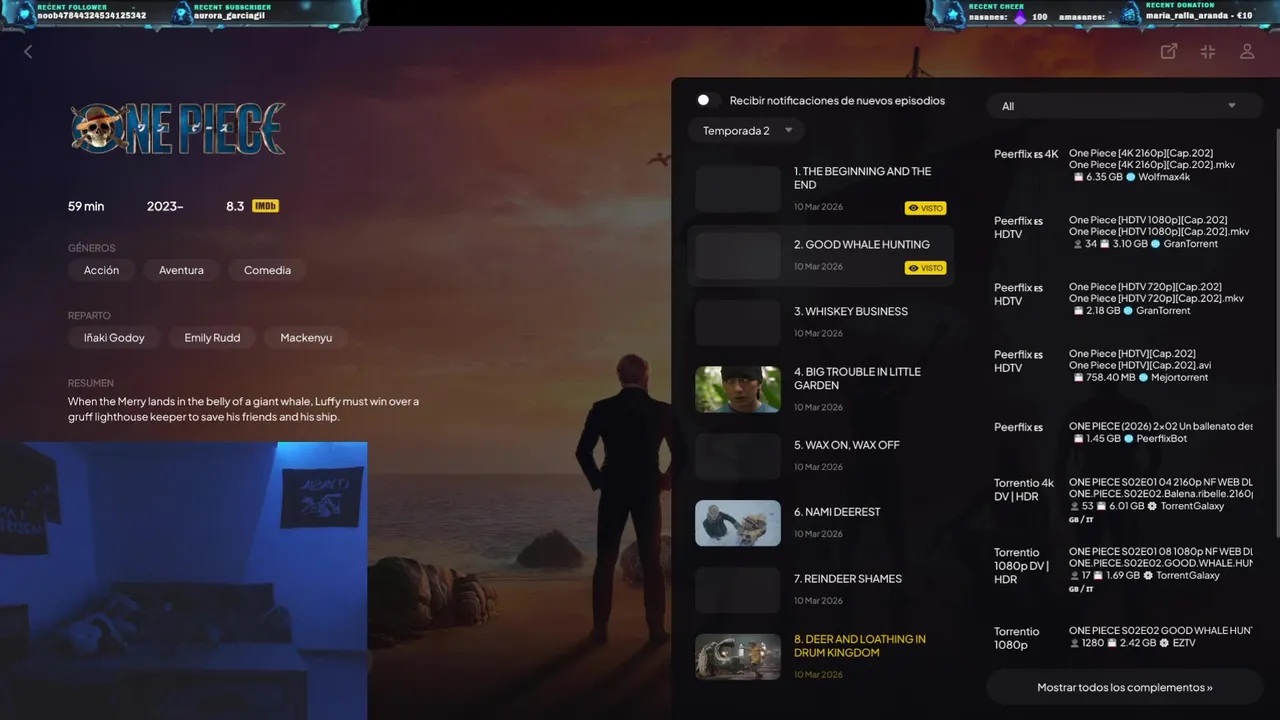Open cast member Emily Rudd
This screenshot has height=720, width=1280.
pyautogui.click(x=212, y=338)
